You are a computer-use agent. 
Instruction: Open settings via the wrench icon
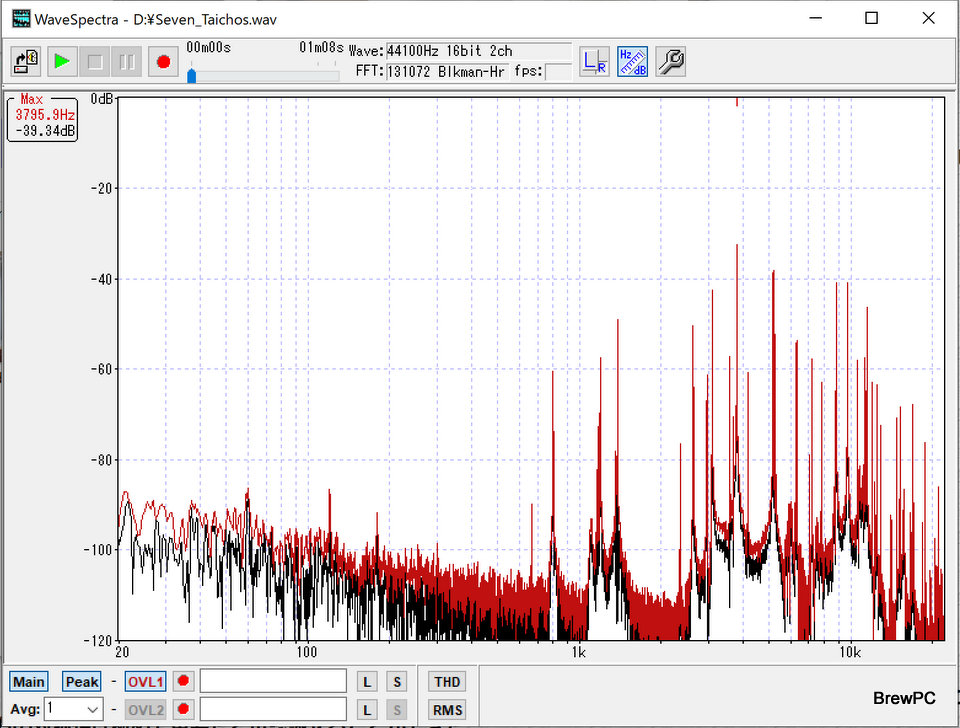tap(671, 62)
